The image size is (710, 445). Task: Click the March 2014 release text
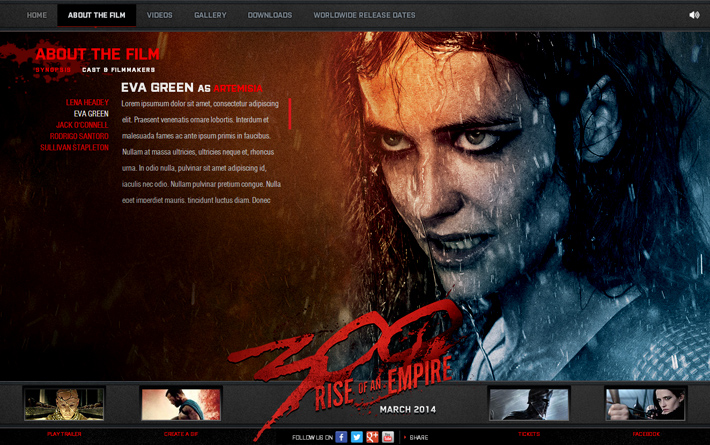click(x=408, y=409)
